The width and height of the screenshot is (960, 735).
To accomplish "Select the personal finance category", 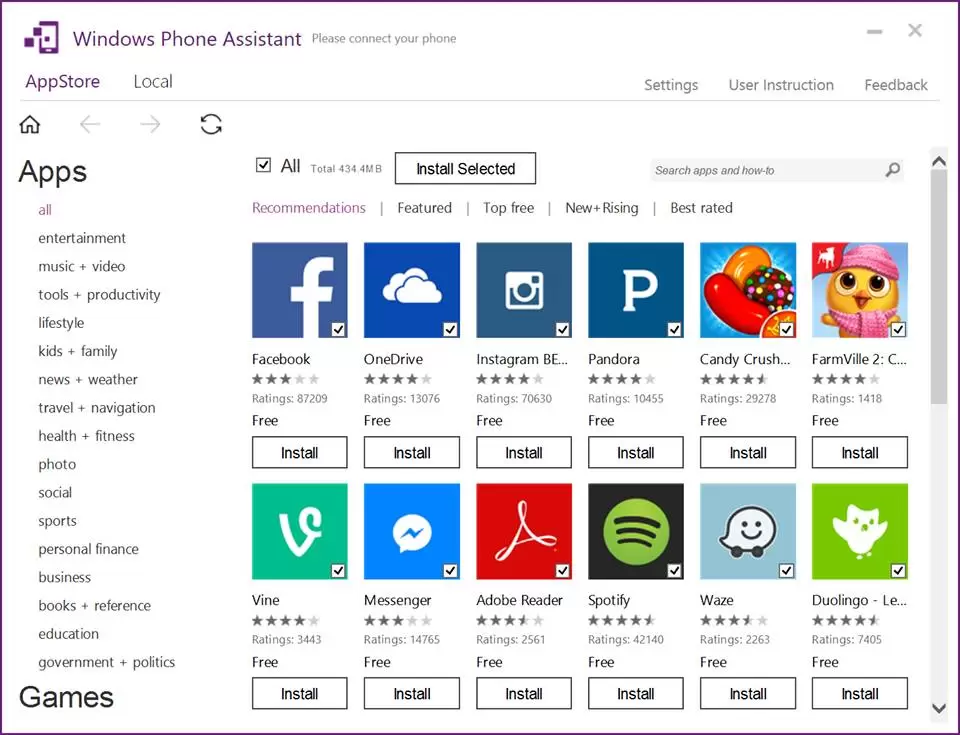I will (88, 549).
